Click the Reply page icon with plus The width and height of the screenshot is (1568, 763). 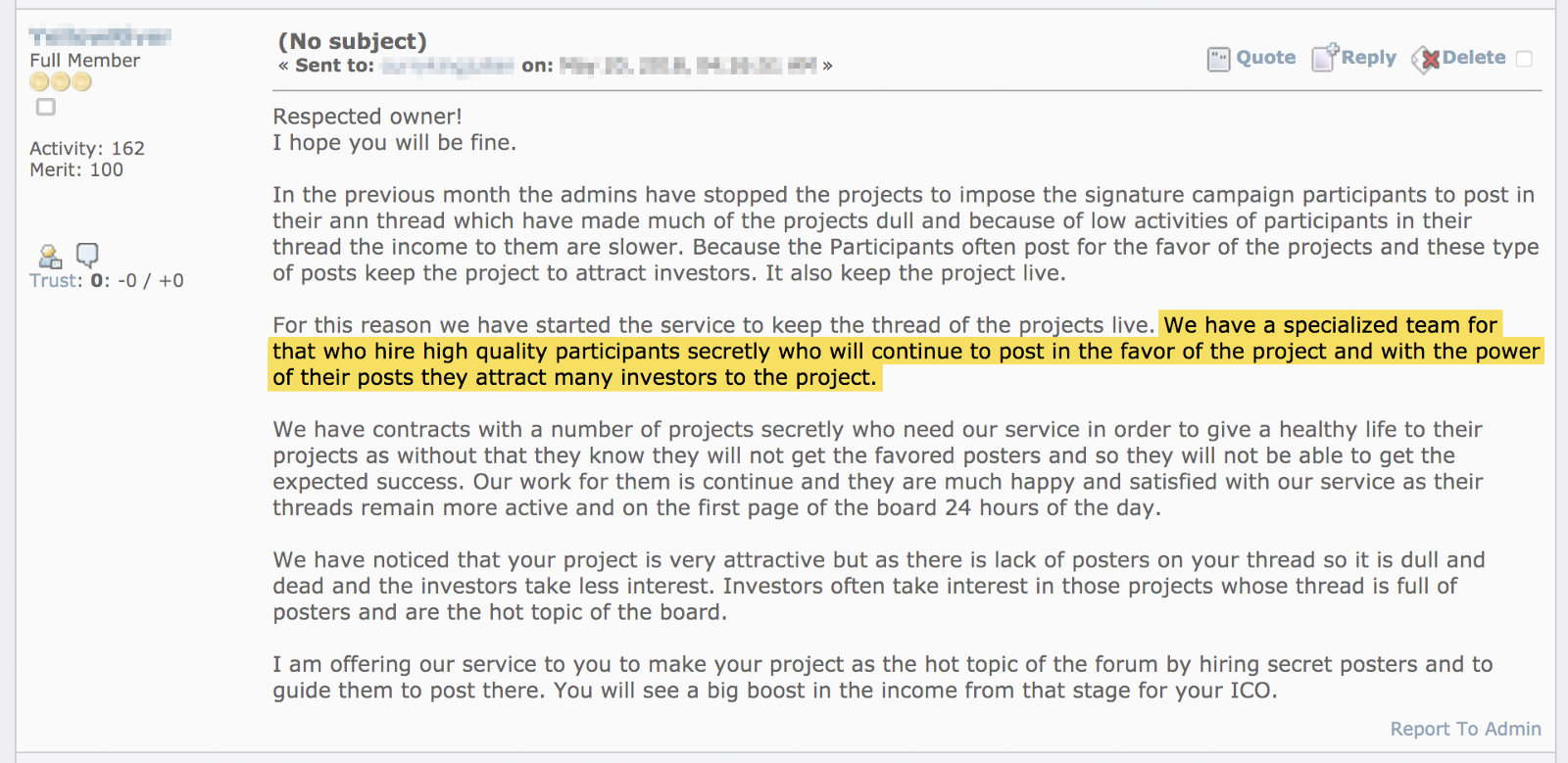pos(1325,58)
